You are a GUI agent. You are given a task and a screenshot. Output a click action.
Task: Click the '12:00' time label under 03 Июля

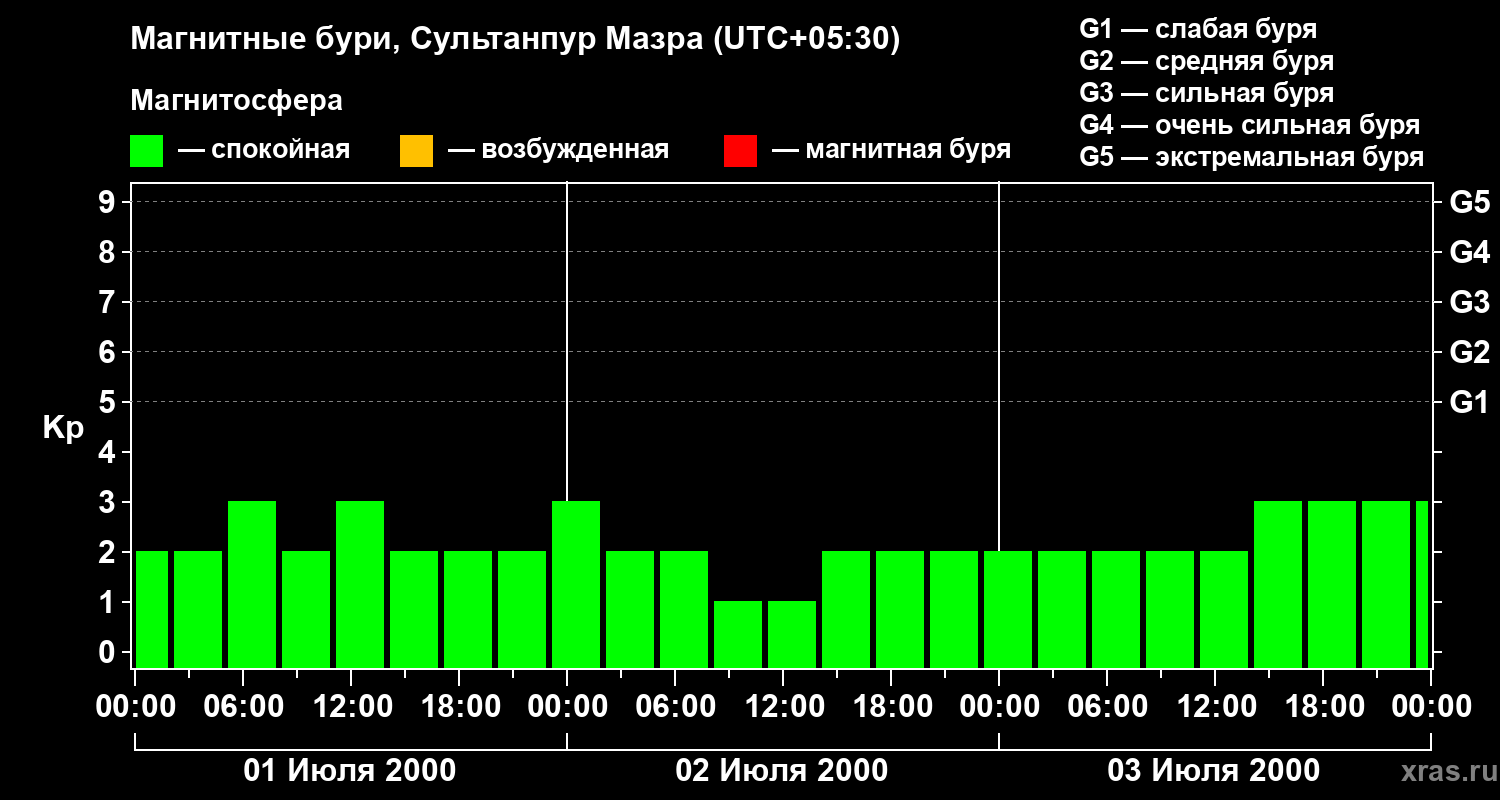tap(1215, 706)
